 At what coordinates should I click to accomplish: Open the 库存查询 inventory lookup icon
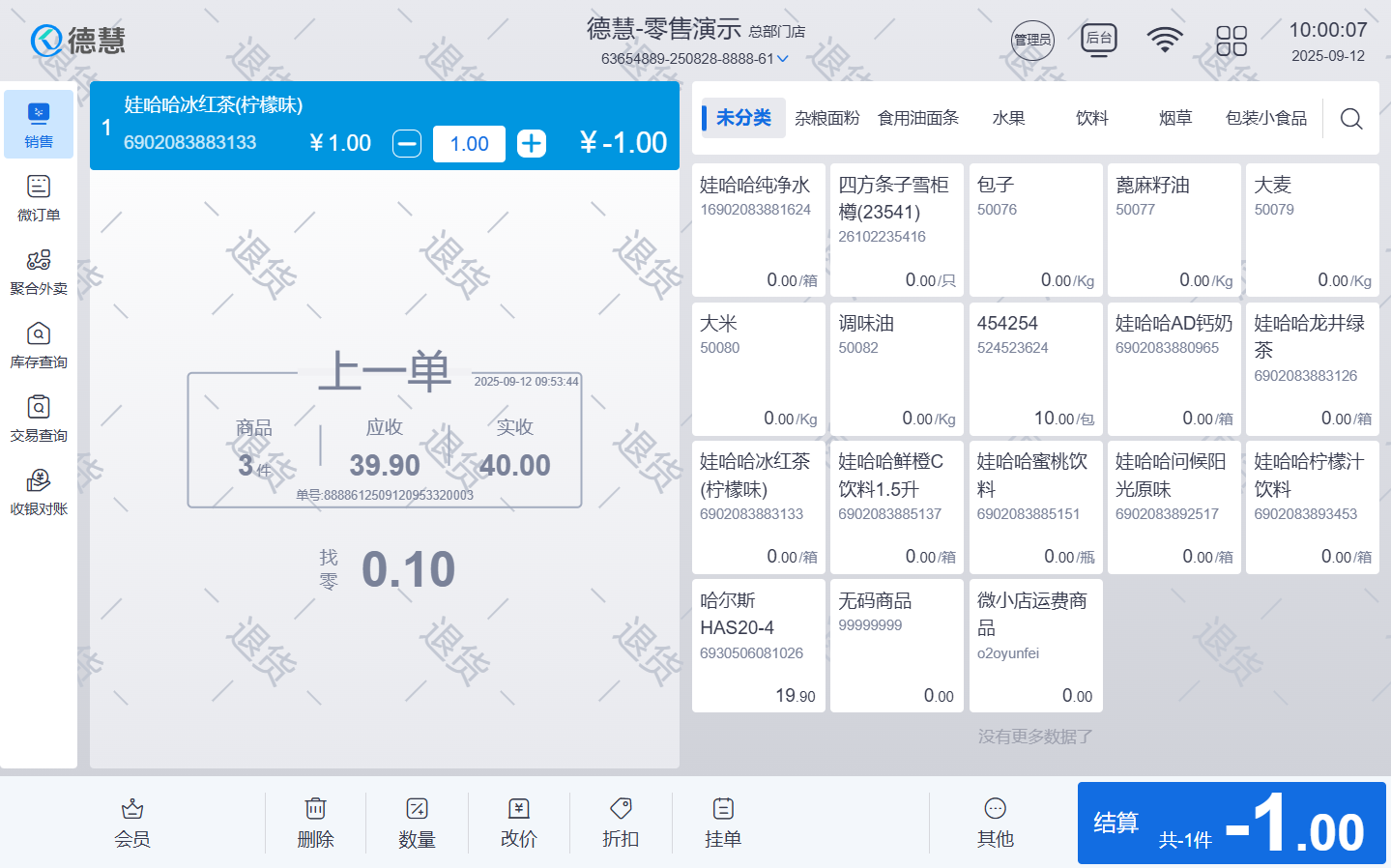coord(39,345)
